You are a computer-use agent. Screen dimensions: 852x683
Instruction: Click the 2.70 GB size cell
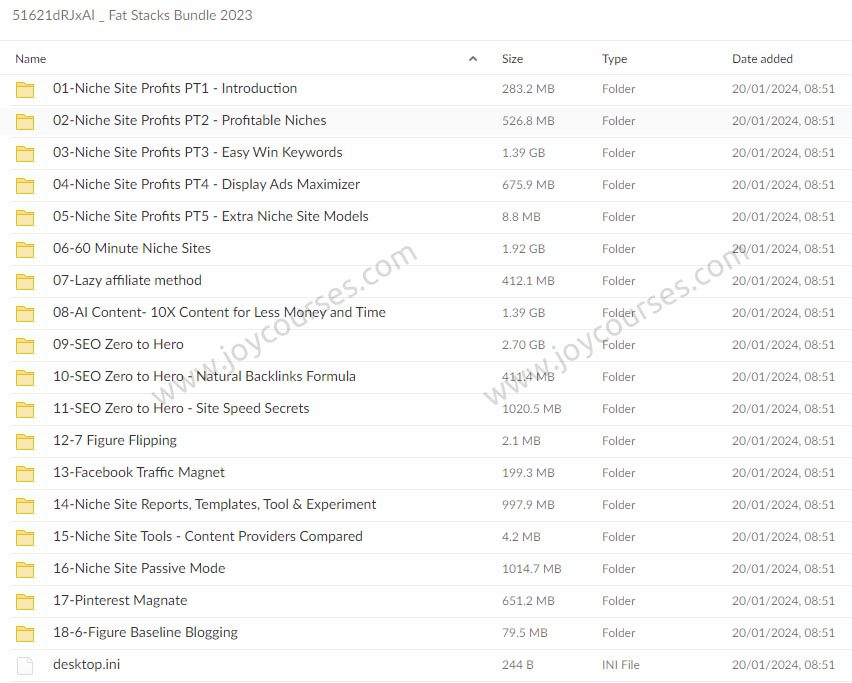523,346
